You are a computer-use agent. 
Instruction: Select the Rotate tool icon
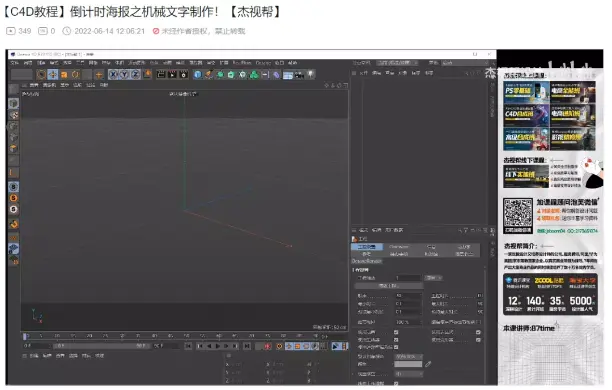tap(75, 74)
